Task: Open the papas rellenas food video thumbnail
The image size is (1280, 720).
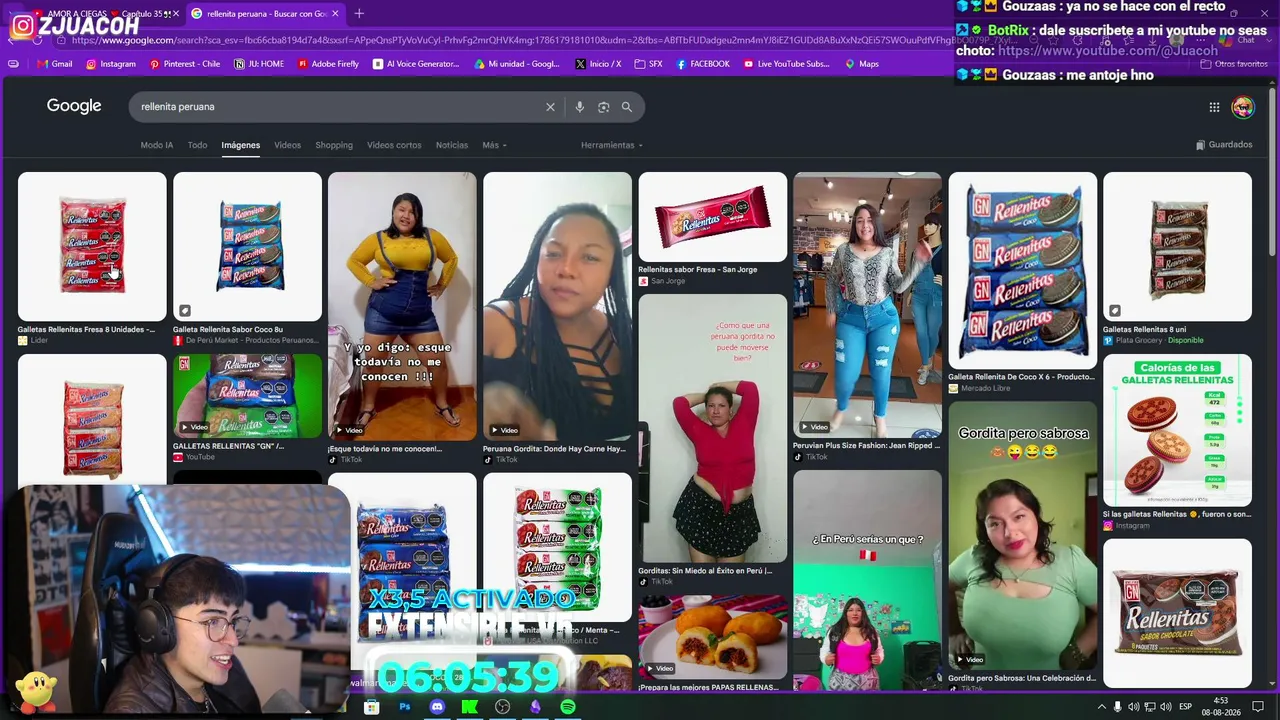Action: [x=713, y=637]
